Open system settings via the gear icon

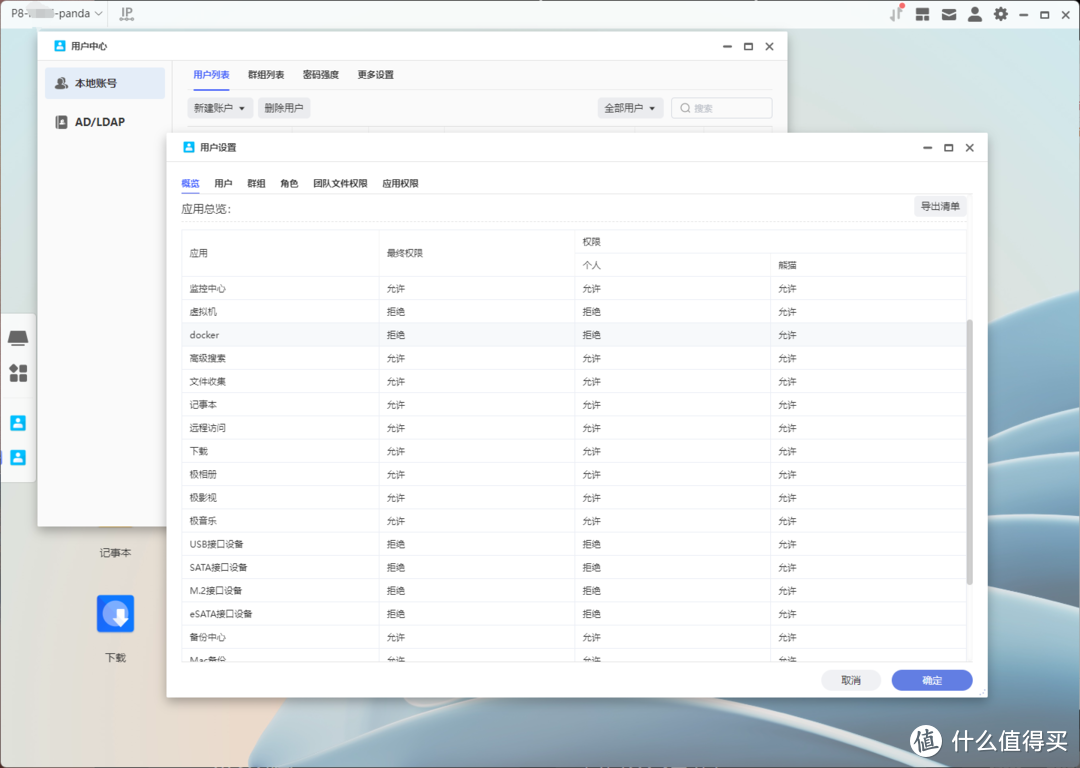(x=1000, y=13)
